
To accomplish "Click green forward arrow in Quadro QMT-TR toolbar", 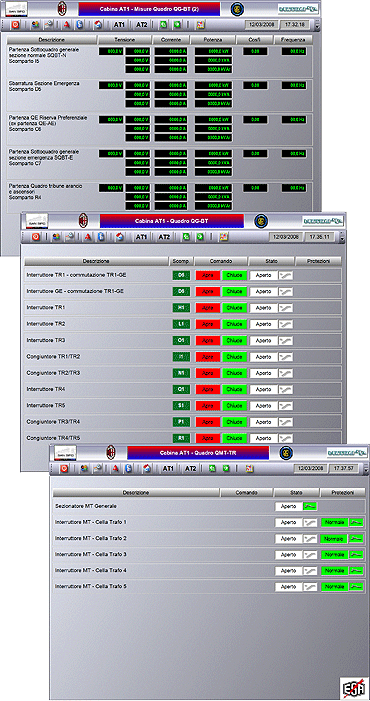I will (x=226, y=469).
